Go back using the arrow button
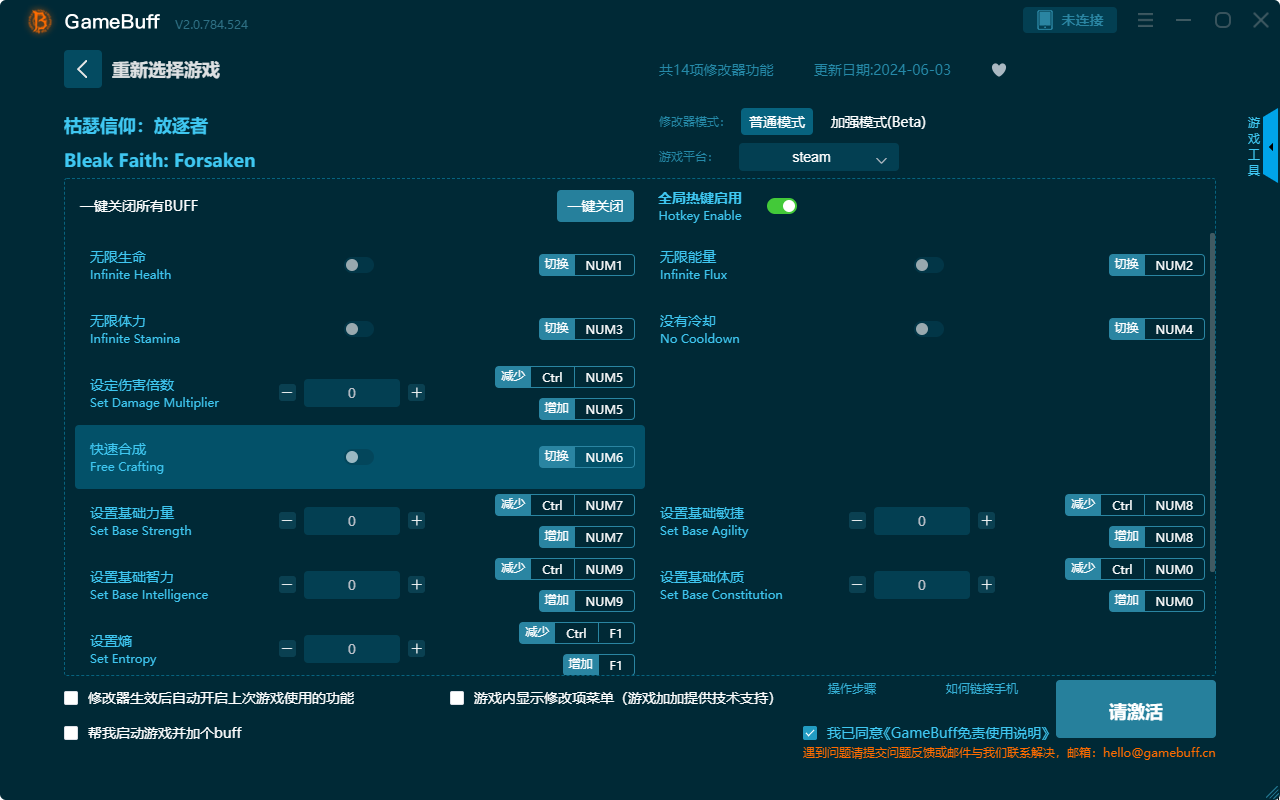 [x=83, y=69]
